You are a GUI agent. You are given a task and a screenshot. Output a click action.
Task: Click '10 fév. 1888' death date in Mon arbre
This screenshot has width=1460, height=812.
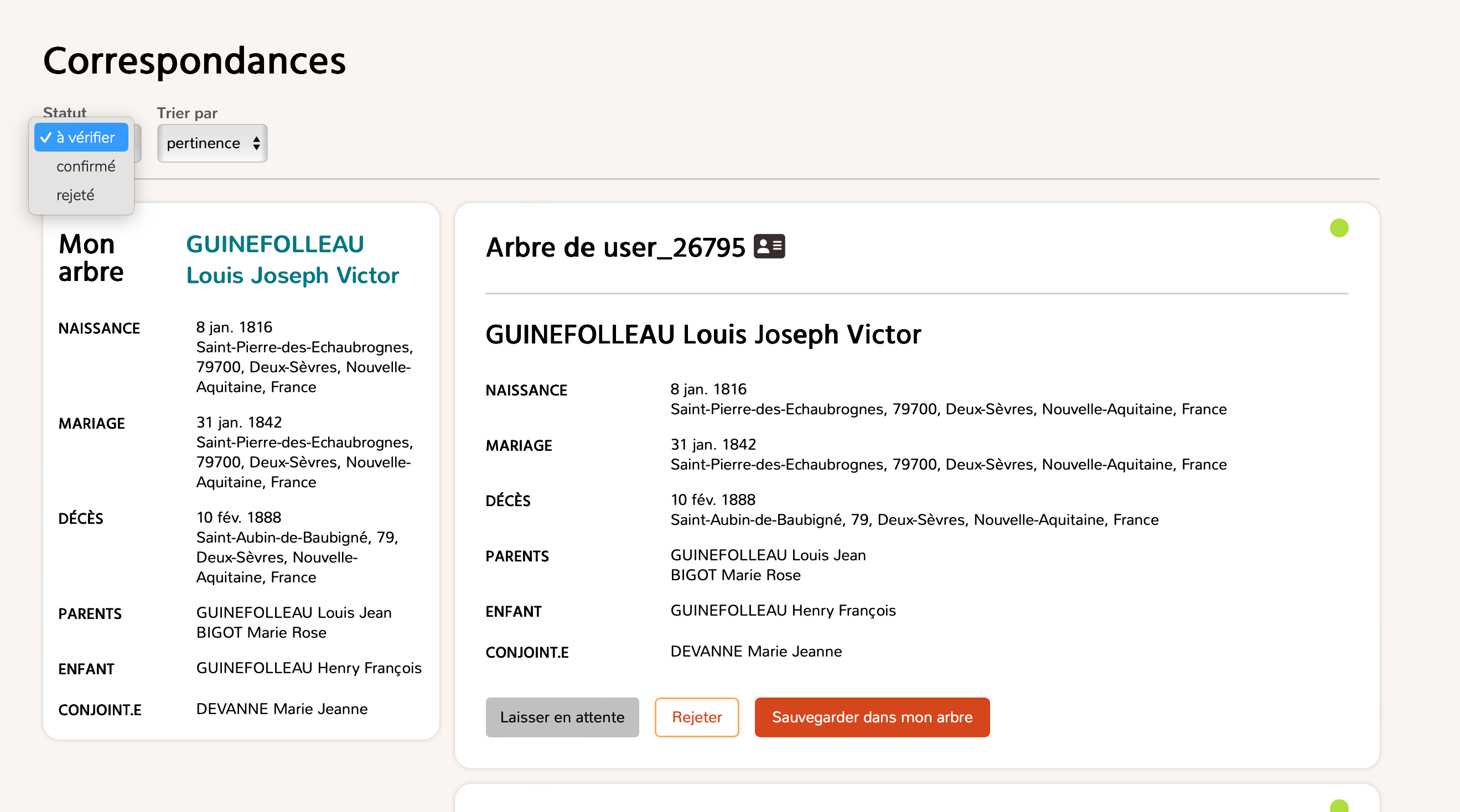239,517
